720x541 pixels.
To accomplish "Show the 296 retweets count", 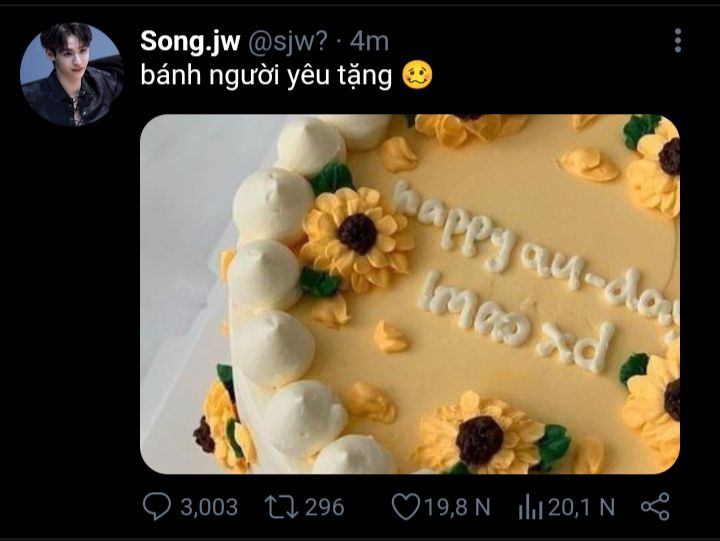I will coord(324,507).
